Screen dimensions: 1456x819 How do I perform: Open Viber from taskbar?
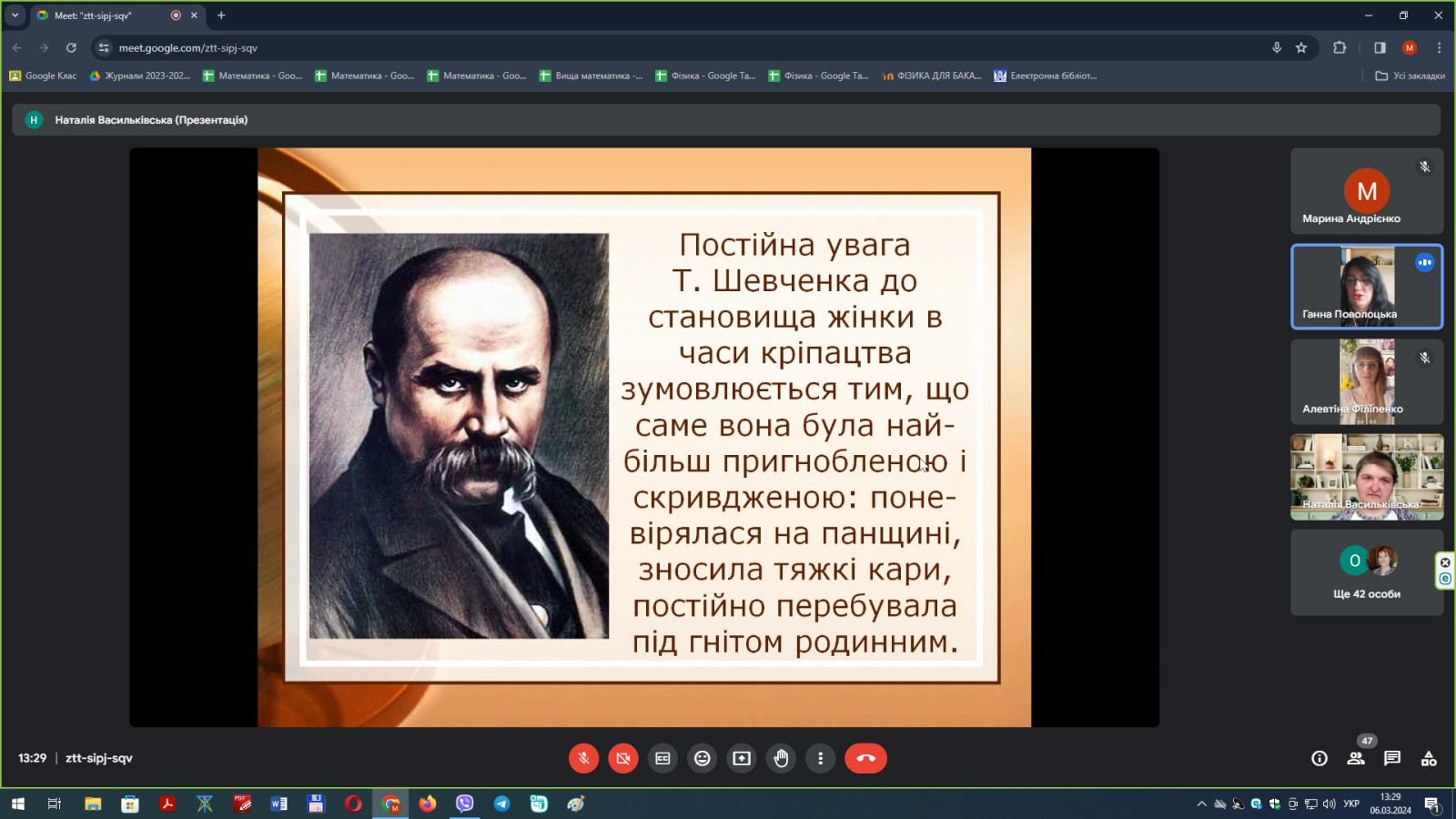[x=465, y=804]
